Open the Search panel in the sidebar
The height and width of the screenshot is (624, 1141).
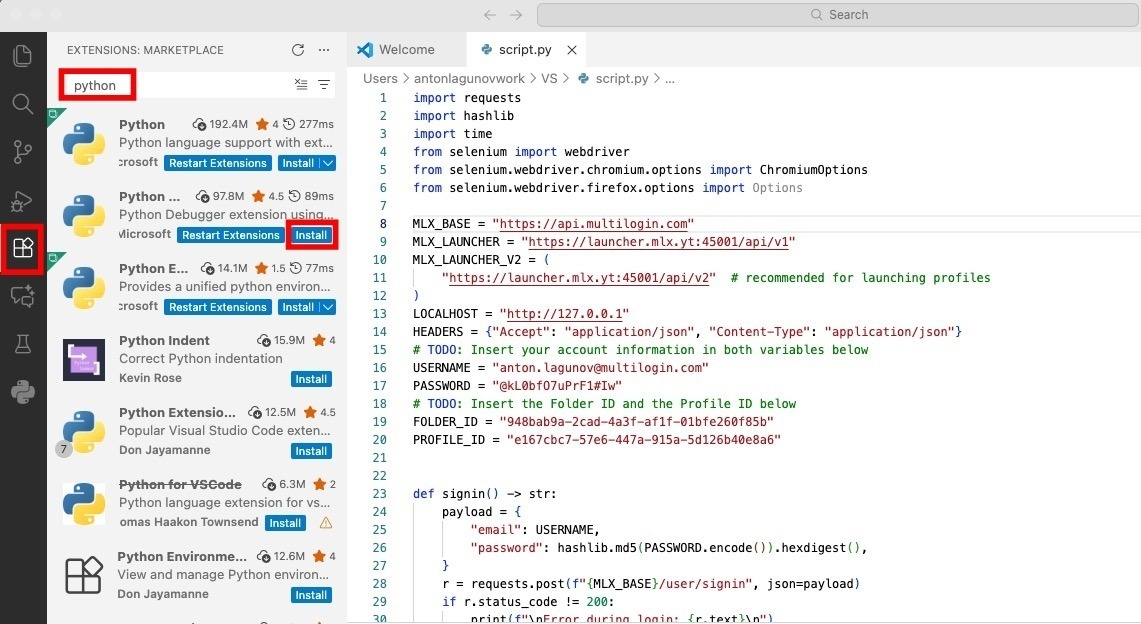pos(22,103)
